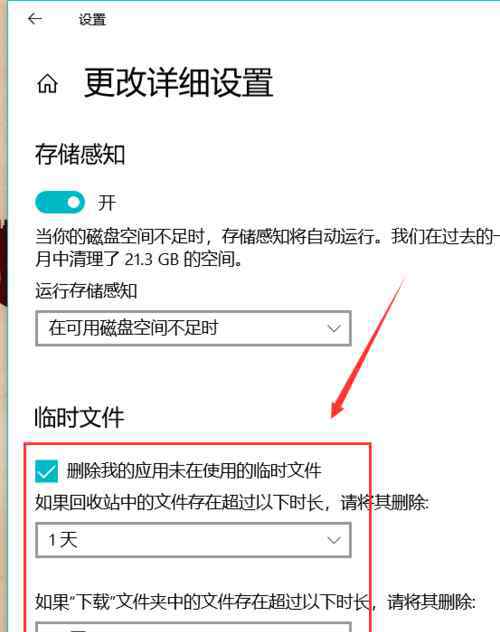The width and height of the screenshot is (500, 632).
Task: Click the 设置 window title text
Action: [92, 19]
